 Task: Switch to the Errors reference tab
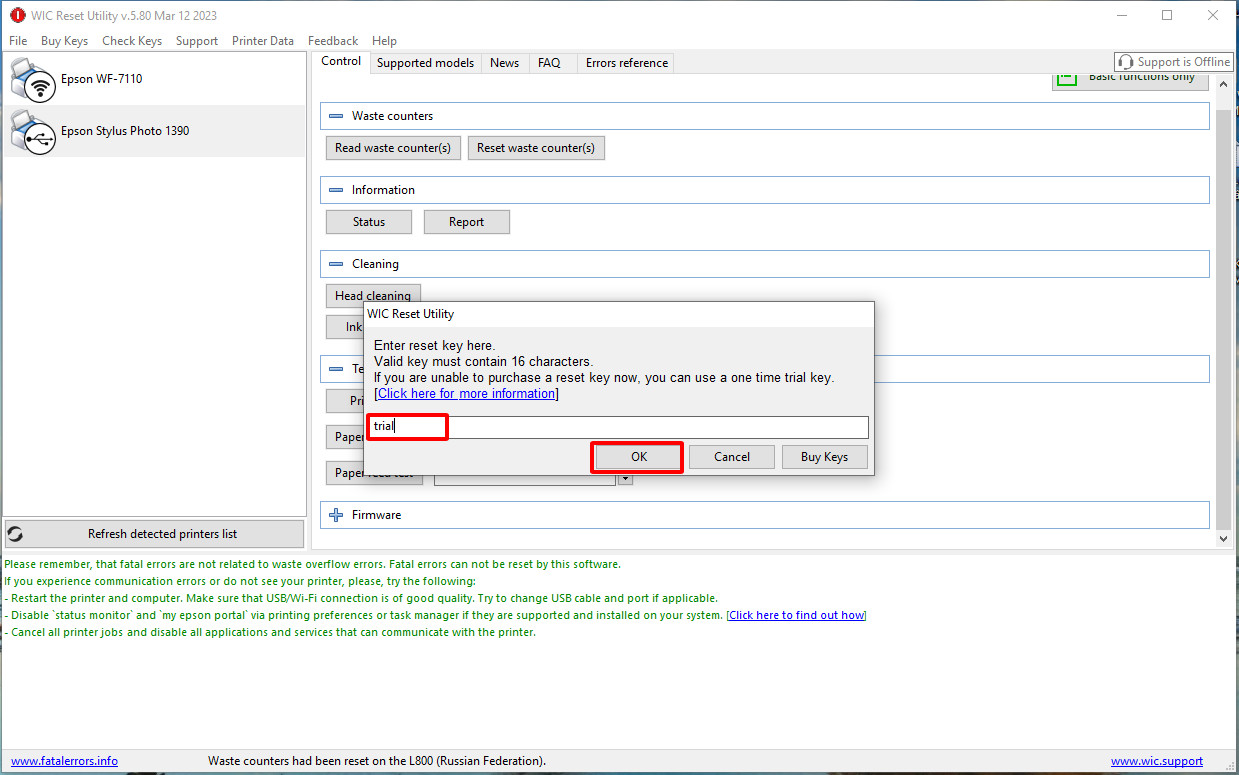tap(626, 63)
